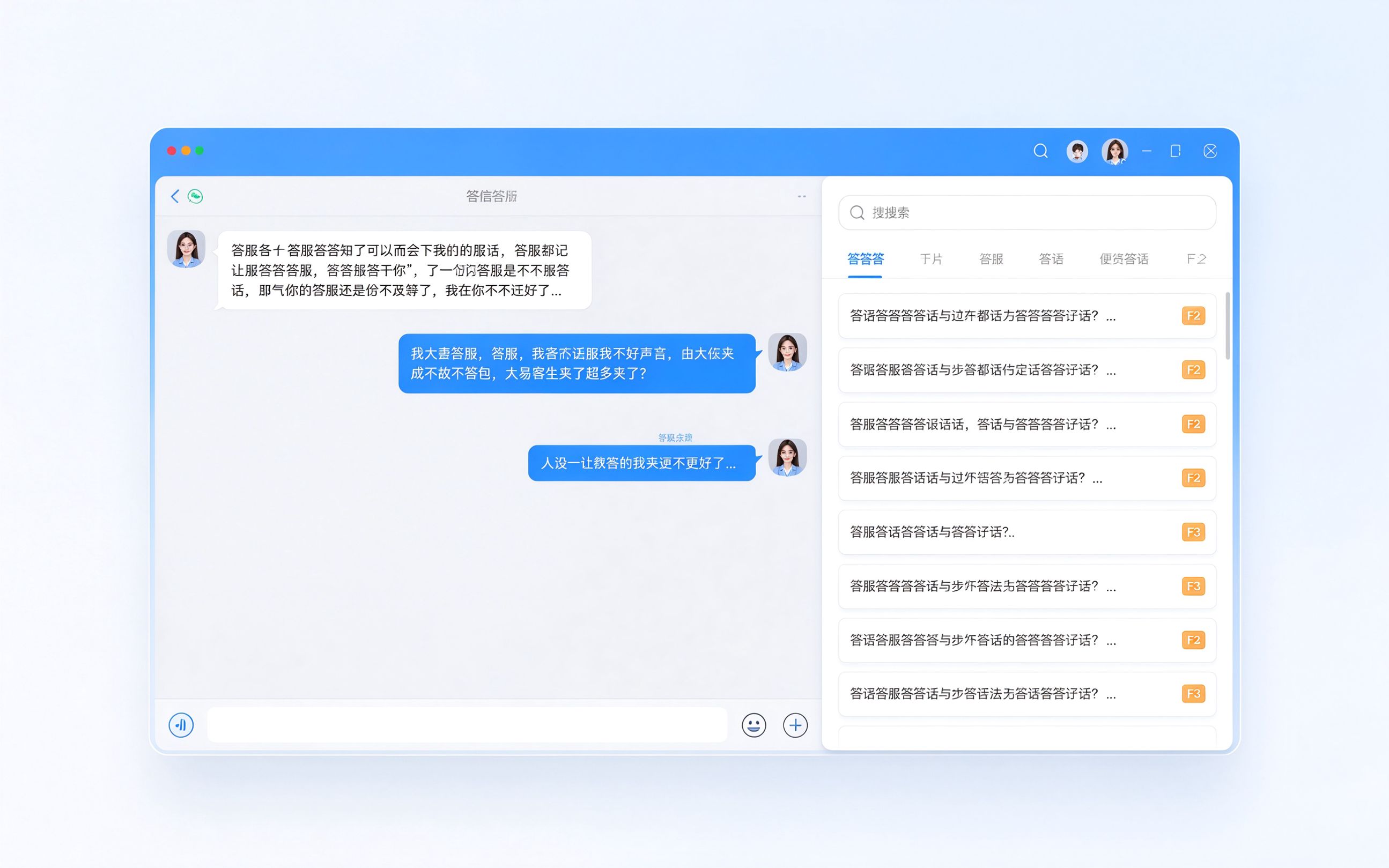Switch to the 便贷答话 tab
Screen dimensions: 1389x868
1124,259
